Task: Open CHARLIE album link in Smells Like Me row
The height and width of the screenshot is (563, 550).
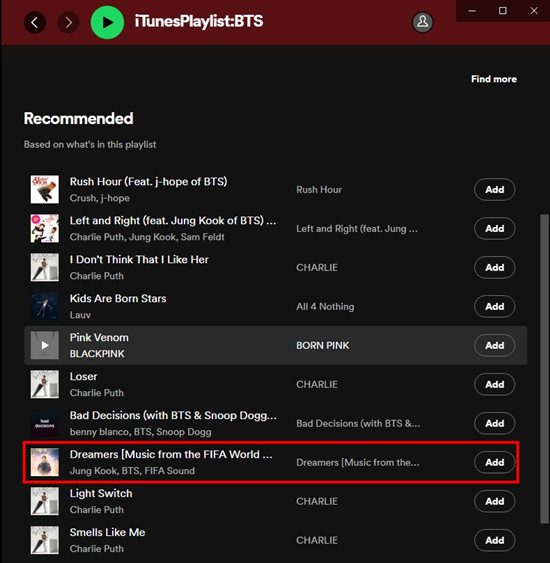Action: pos(317,540)
